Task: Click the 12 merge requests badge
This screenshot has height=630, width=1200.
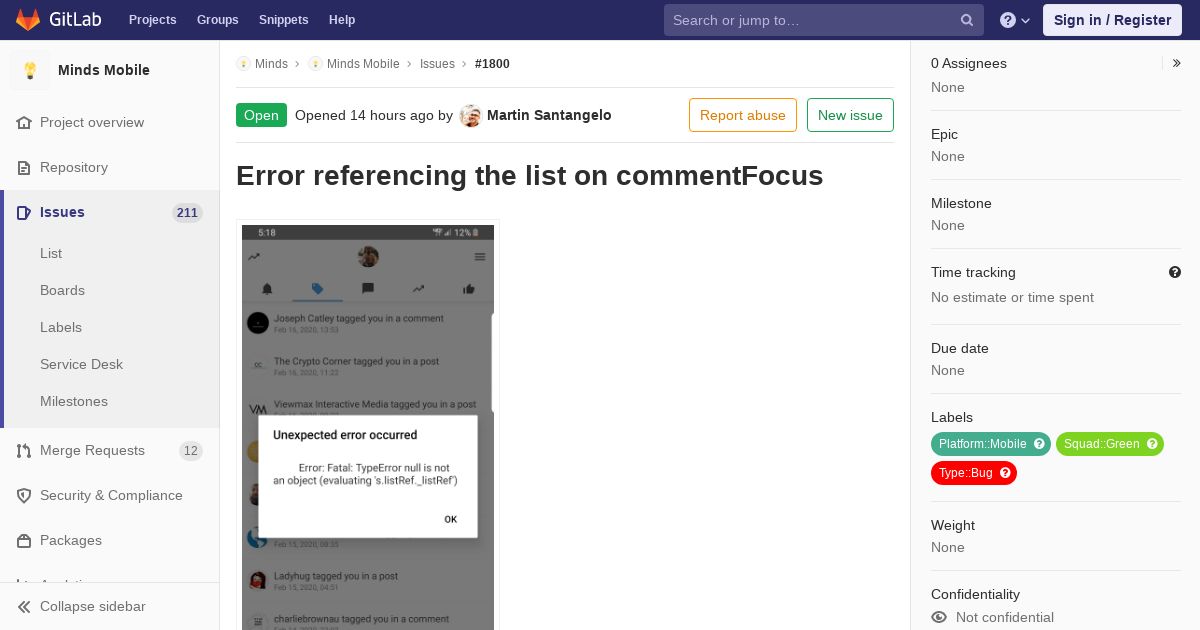Action: 191,451
